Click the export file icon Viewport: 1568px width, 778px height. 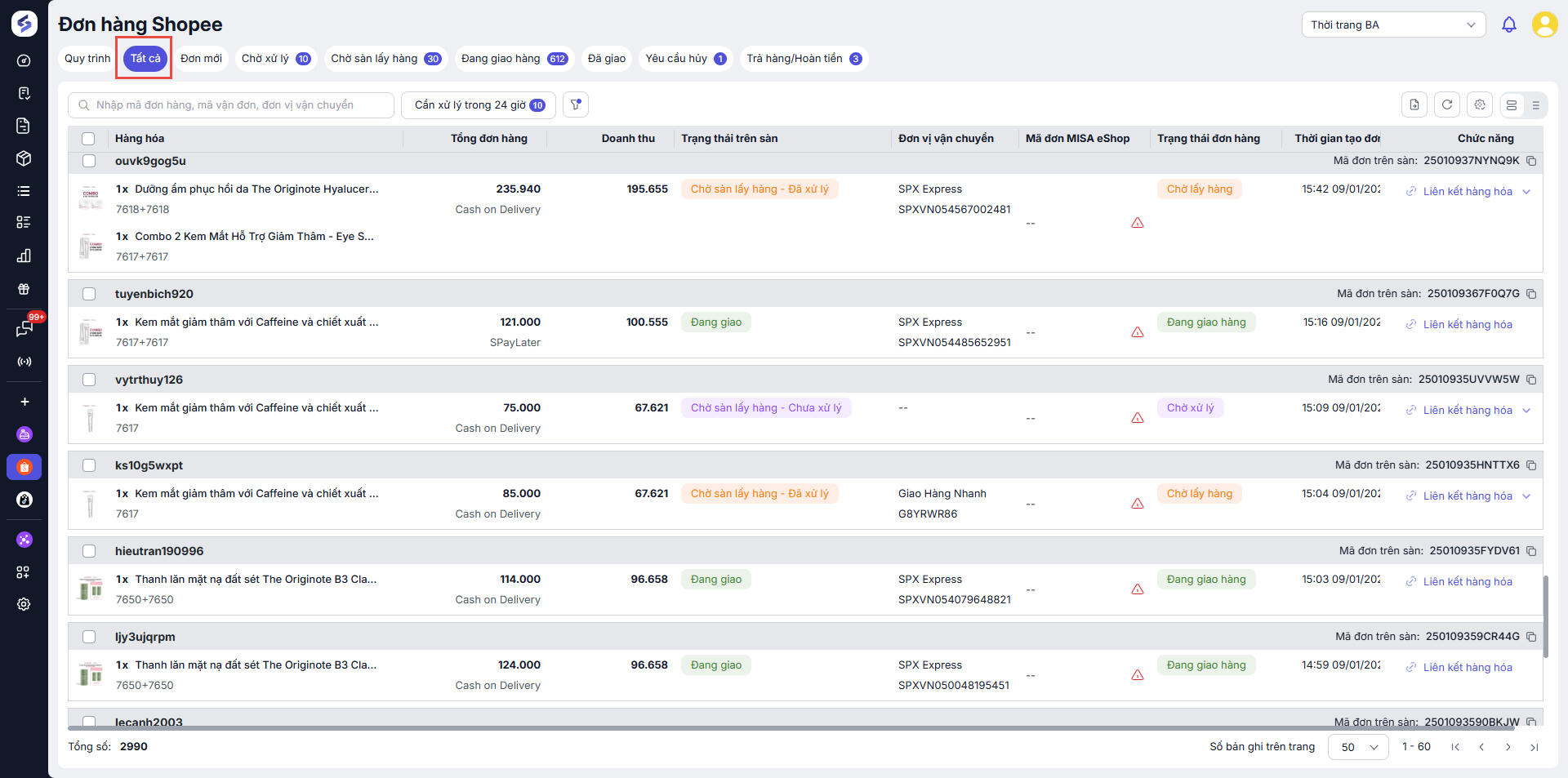[1414, 104]
